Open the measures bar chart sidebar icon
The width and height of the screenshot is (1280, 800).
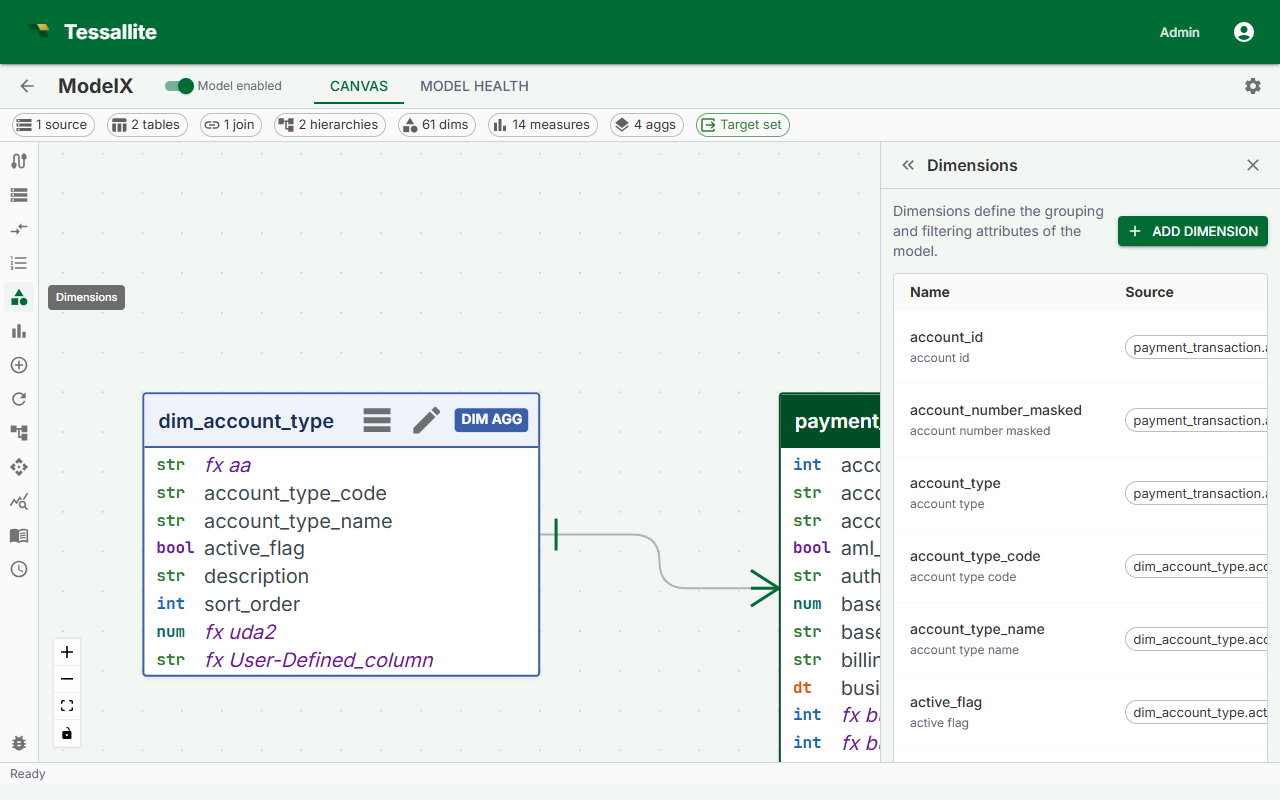(19, 331)
